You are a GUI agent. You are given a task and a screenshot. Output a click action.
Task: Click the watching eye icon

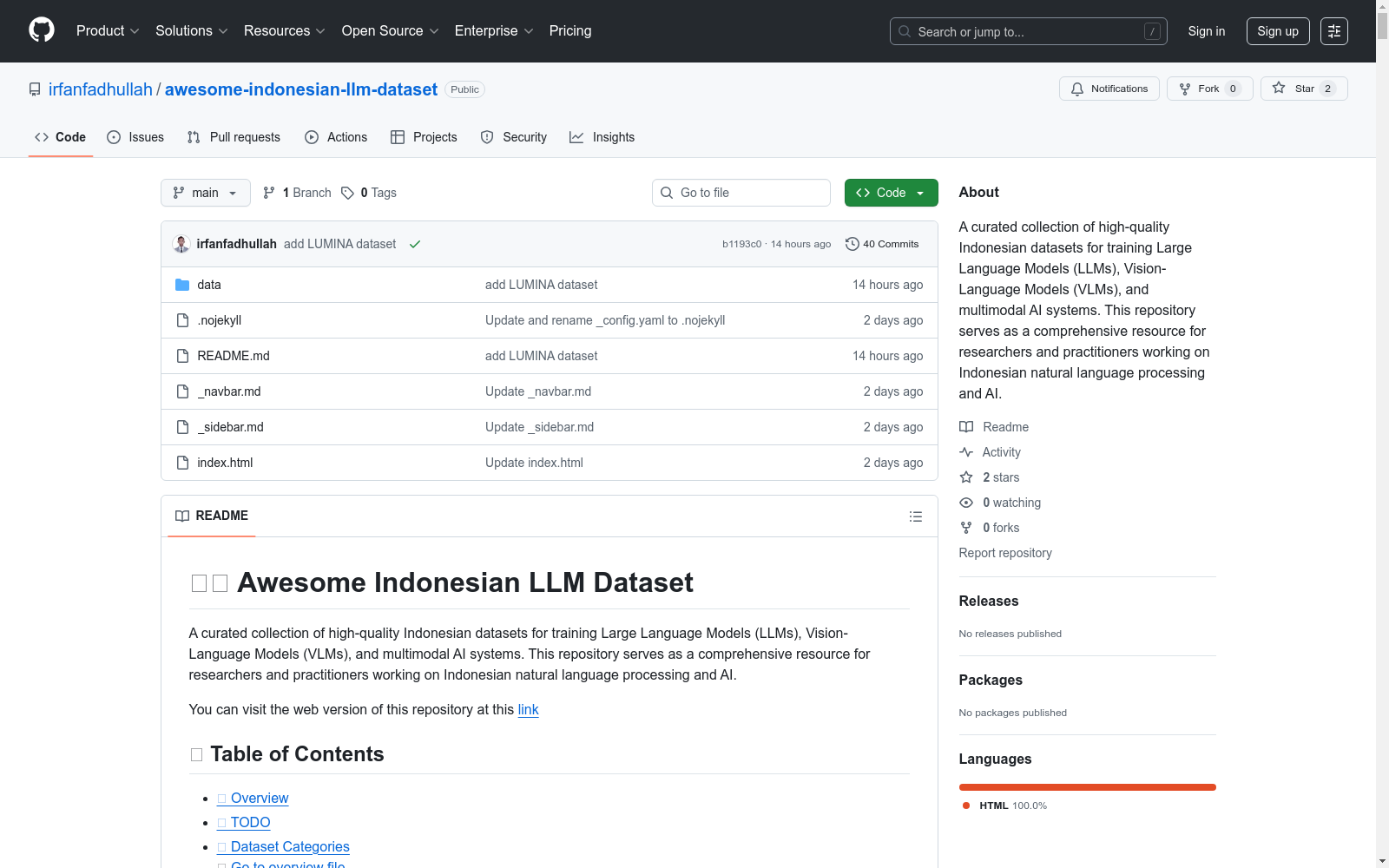click(966, 503)
